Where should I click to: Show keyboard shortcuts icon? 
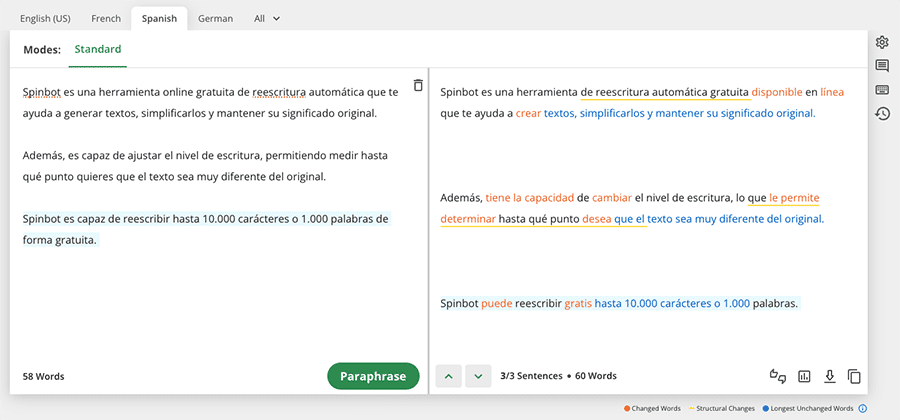coord(882,90)
